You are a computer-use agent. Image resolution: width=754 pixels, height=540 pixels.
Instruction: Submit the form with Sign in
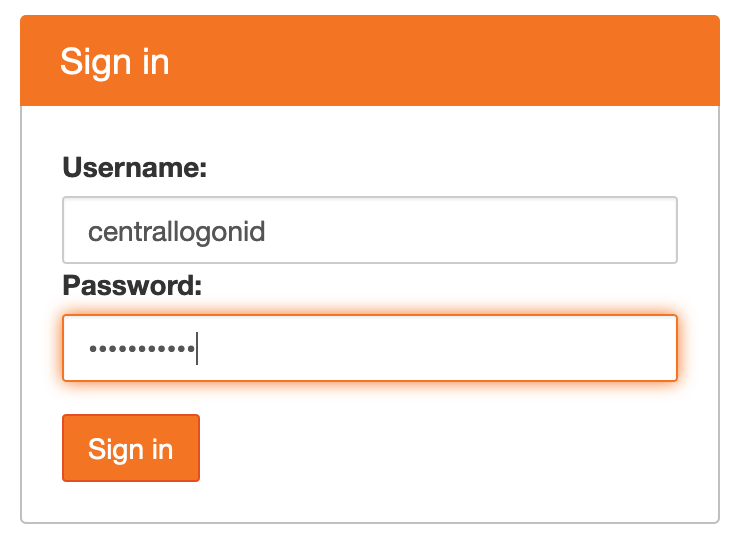pos(131,449)
